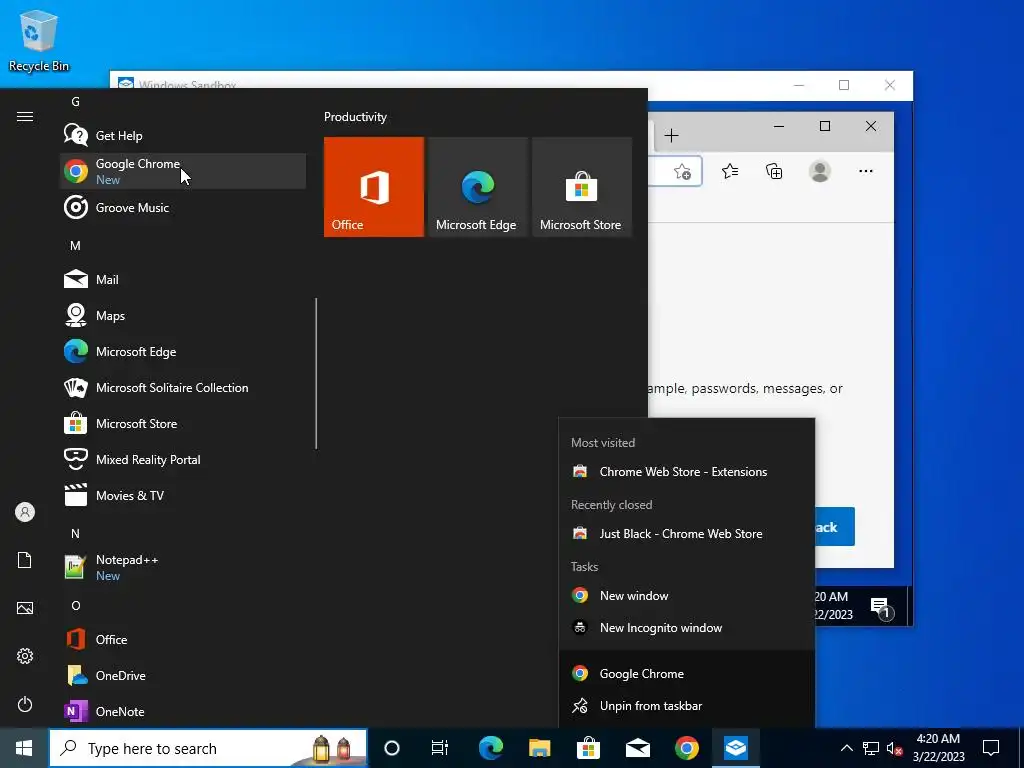
Task: Click the Microsoft Edge tile under Productivity
Action: pyautogui.click(x=477, y=187)
